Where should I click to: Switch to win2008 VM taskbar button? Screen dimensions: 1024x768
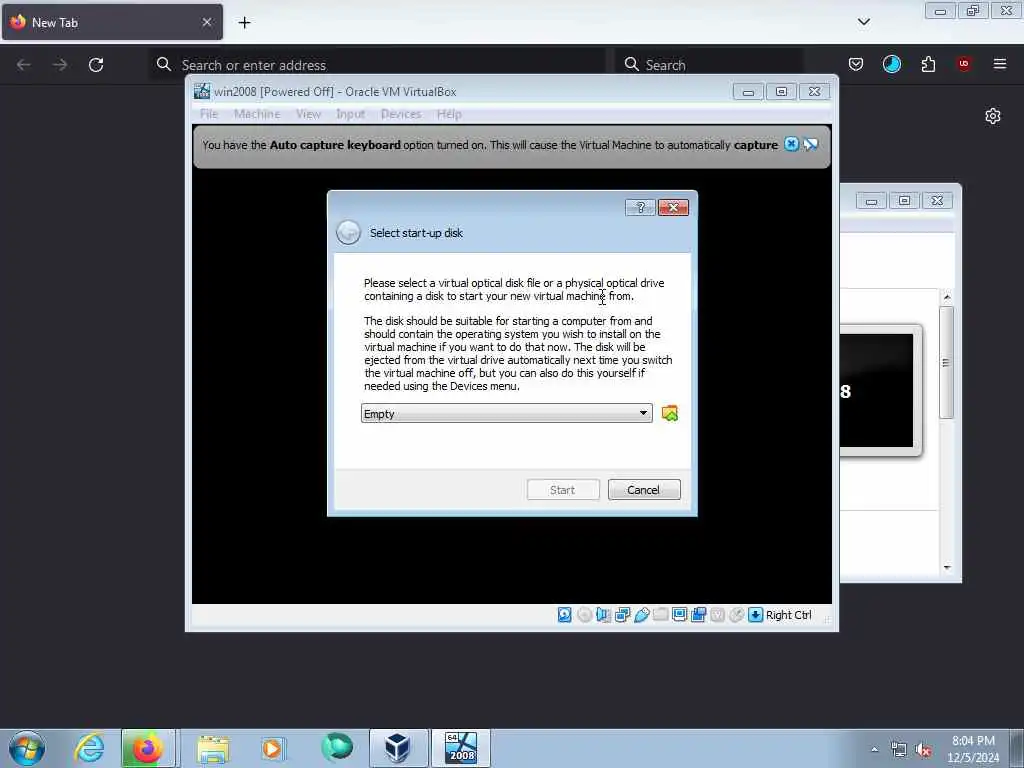[x=460, y=748]
